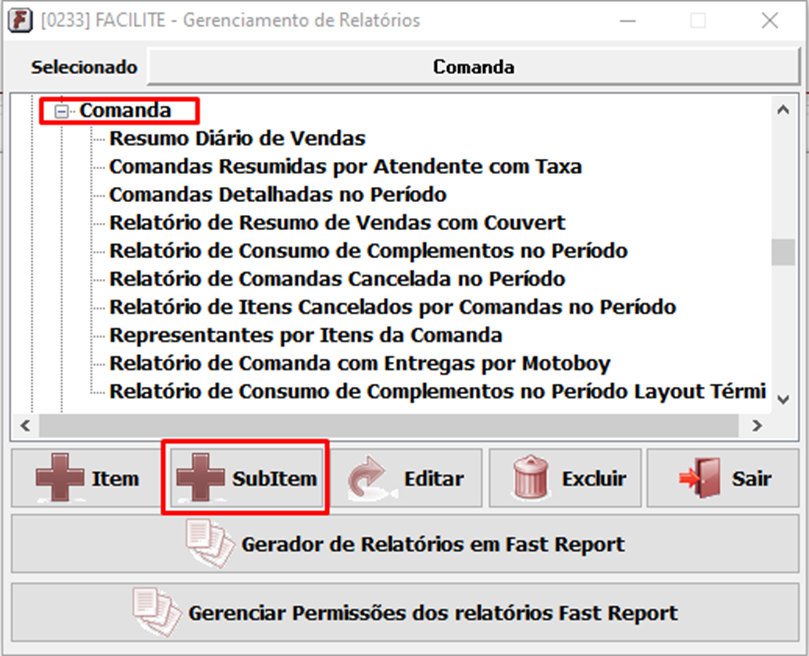Select Resumo Diário de Vendas report
Screen dimensions: 809x656
point(237,139)
